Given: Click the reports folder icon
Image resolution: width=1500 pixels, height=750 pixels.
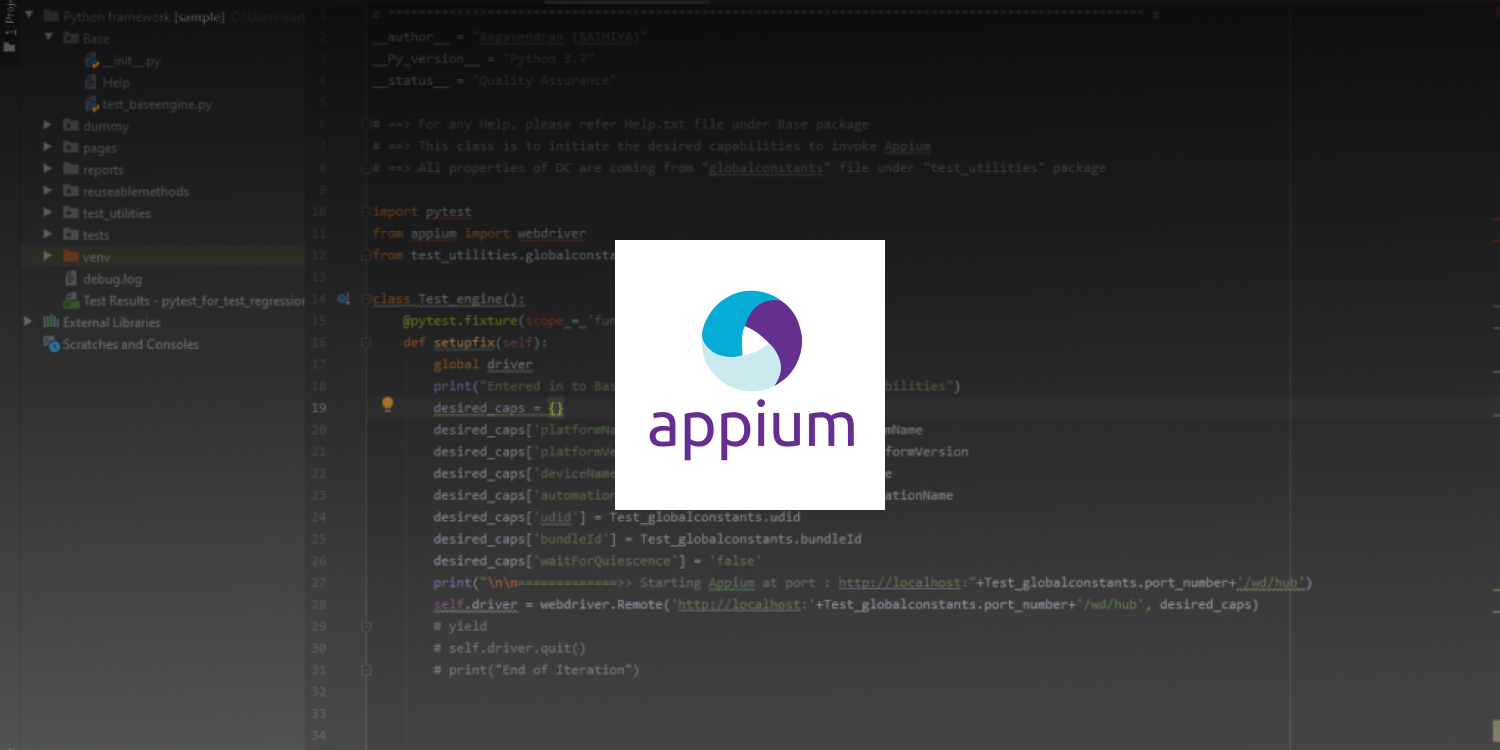Looking at the screenshot, I should click(71, 169).
